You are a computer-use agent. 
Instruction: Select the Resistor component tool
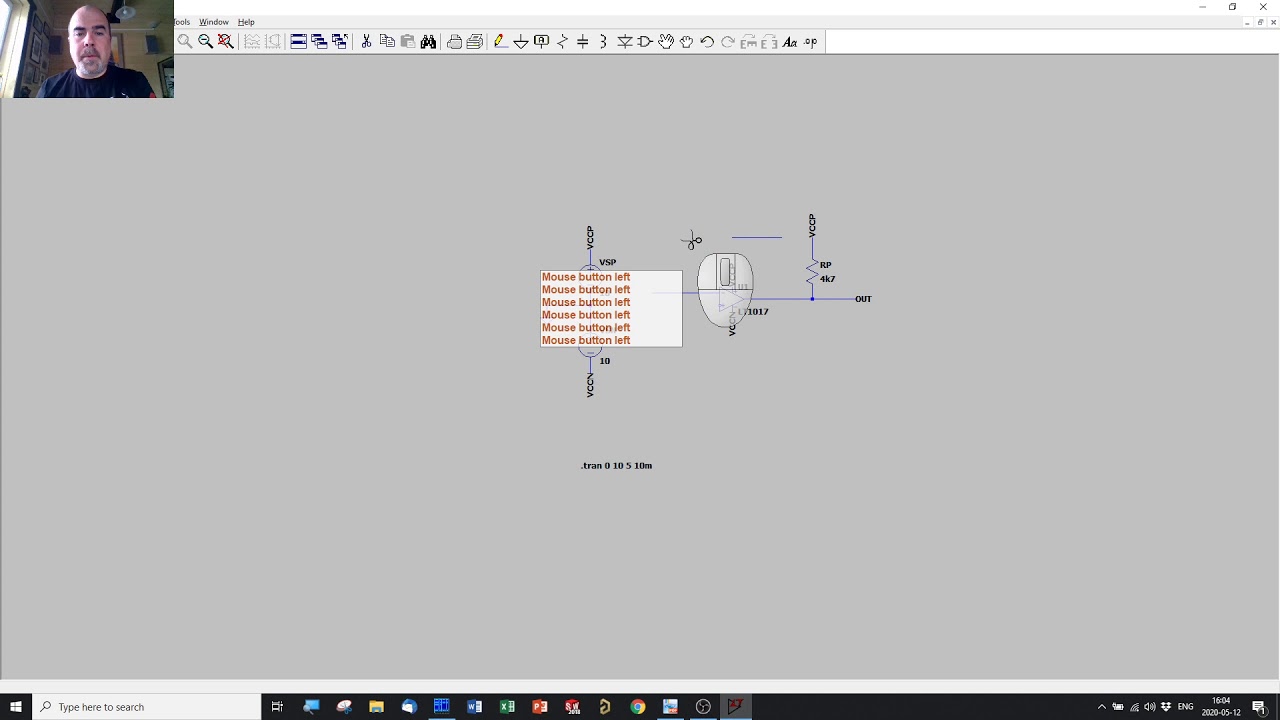[563, 42]
